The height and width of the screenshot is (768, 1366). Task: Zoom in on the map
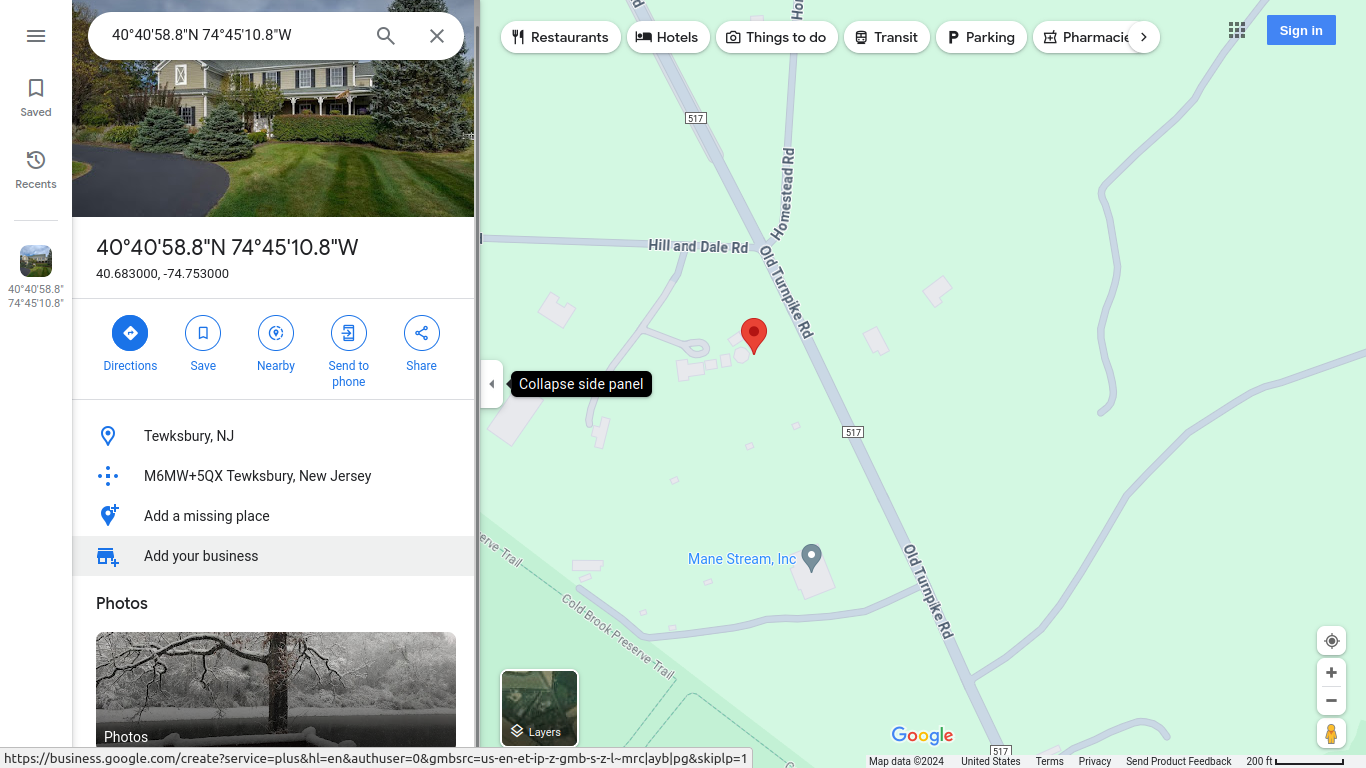coord(1331,673)
